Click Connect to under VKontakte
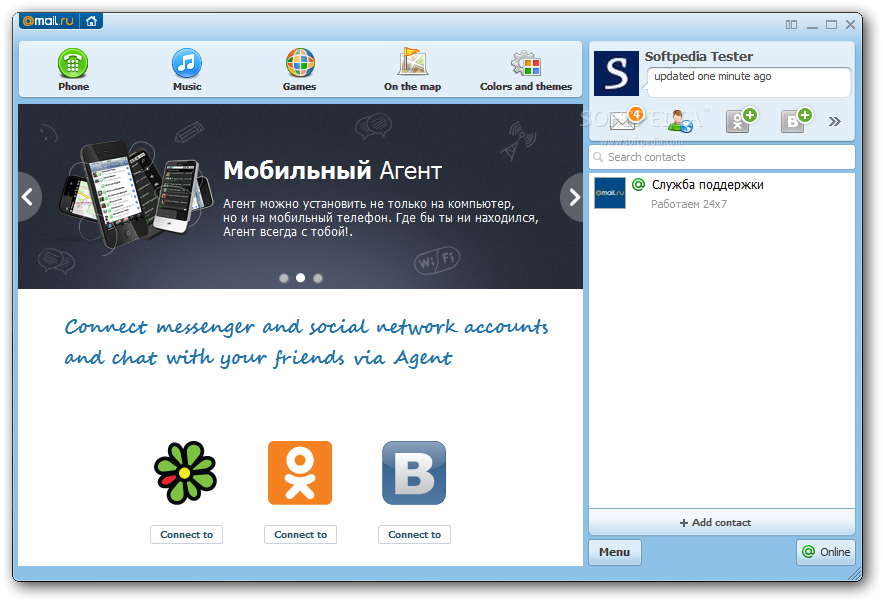The width and height of the screenshot is (883, 602). [x=414, y=534]
